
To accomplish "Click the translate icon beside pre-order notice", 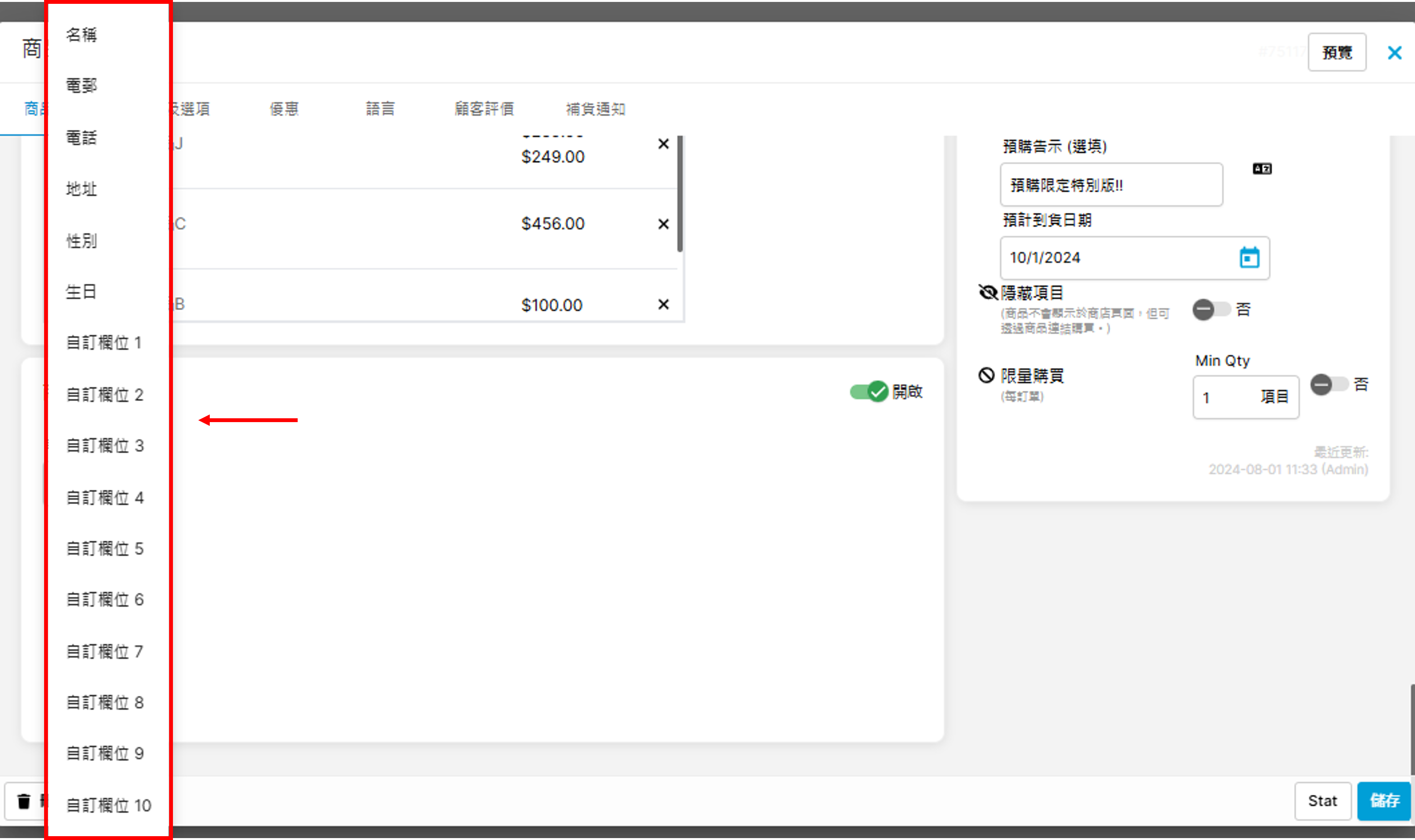I will pos(1262,169).
